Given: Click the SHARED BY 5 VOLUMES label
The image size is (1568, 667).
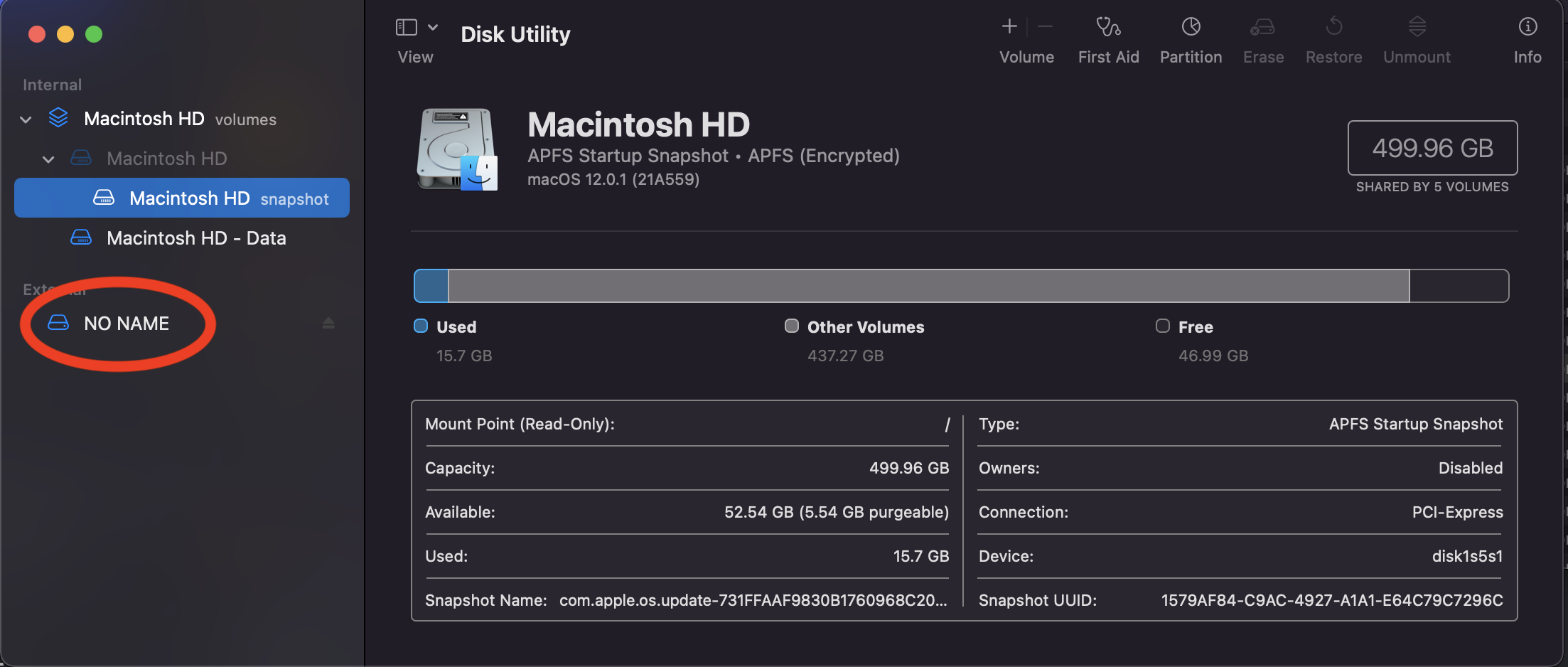Looking at the screenshot, I should (1432, 187).
